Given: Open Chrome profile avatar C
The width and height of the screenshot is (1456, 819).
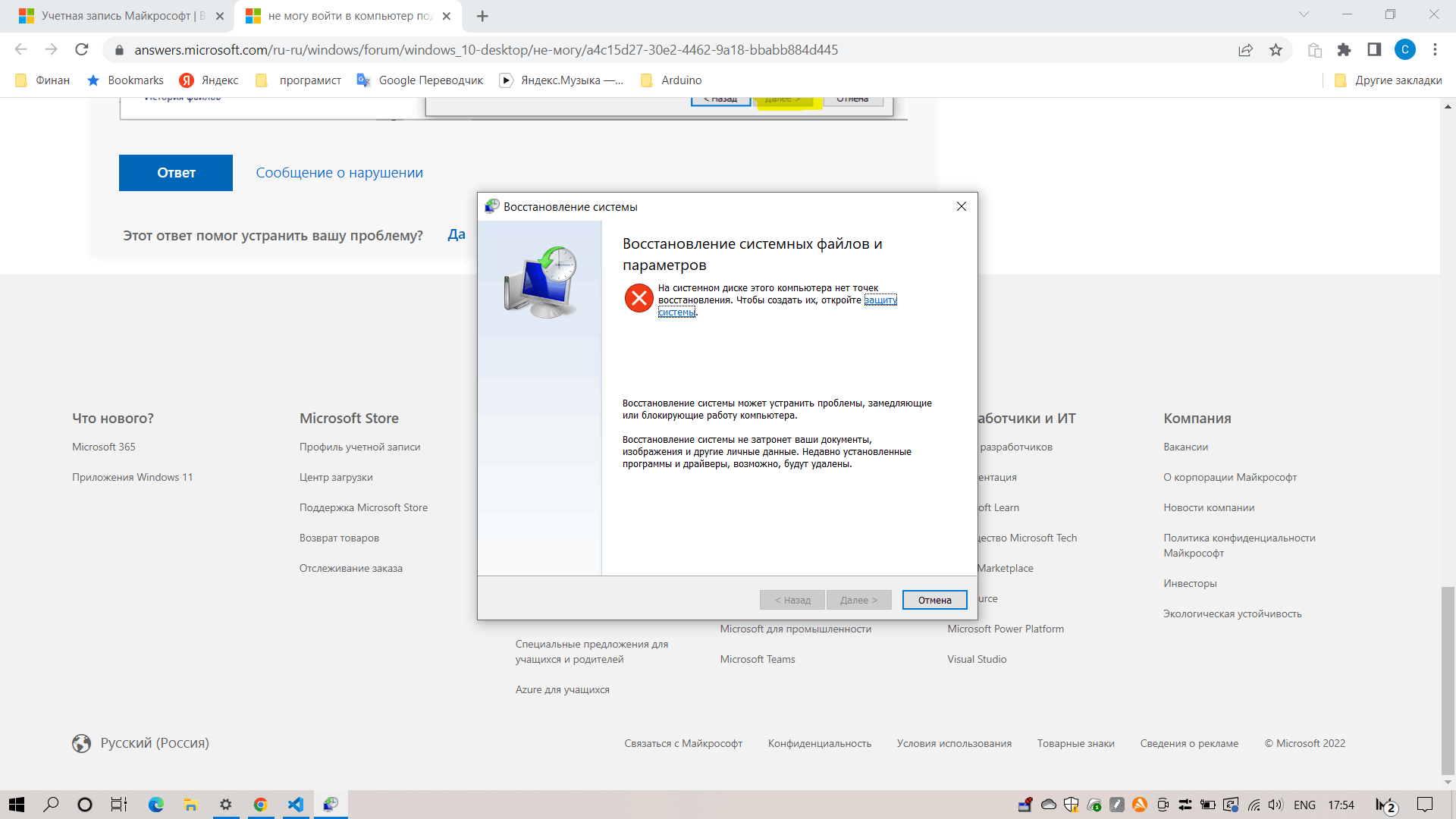Looking at the screenshot, I should pyautogui.click(x=1404, y=50).
